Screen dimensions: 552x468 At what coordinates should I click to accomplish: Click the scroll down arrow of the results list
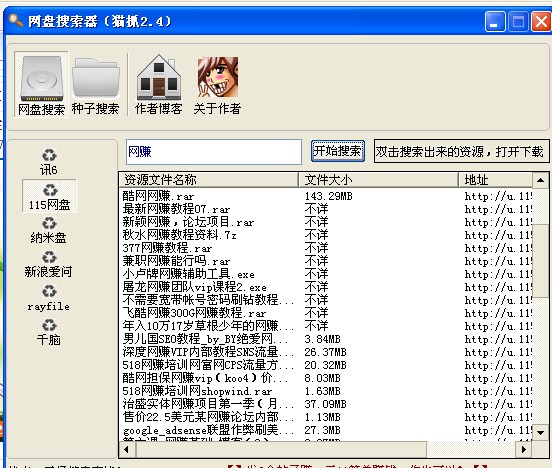click(540, 432)
